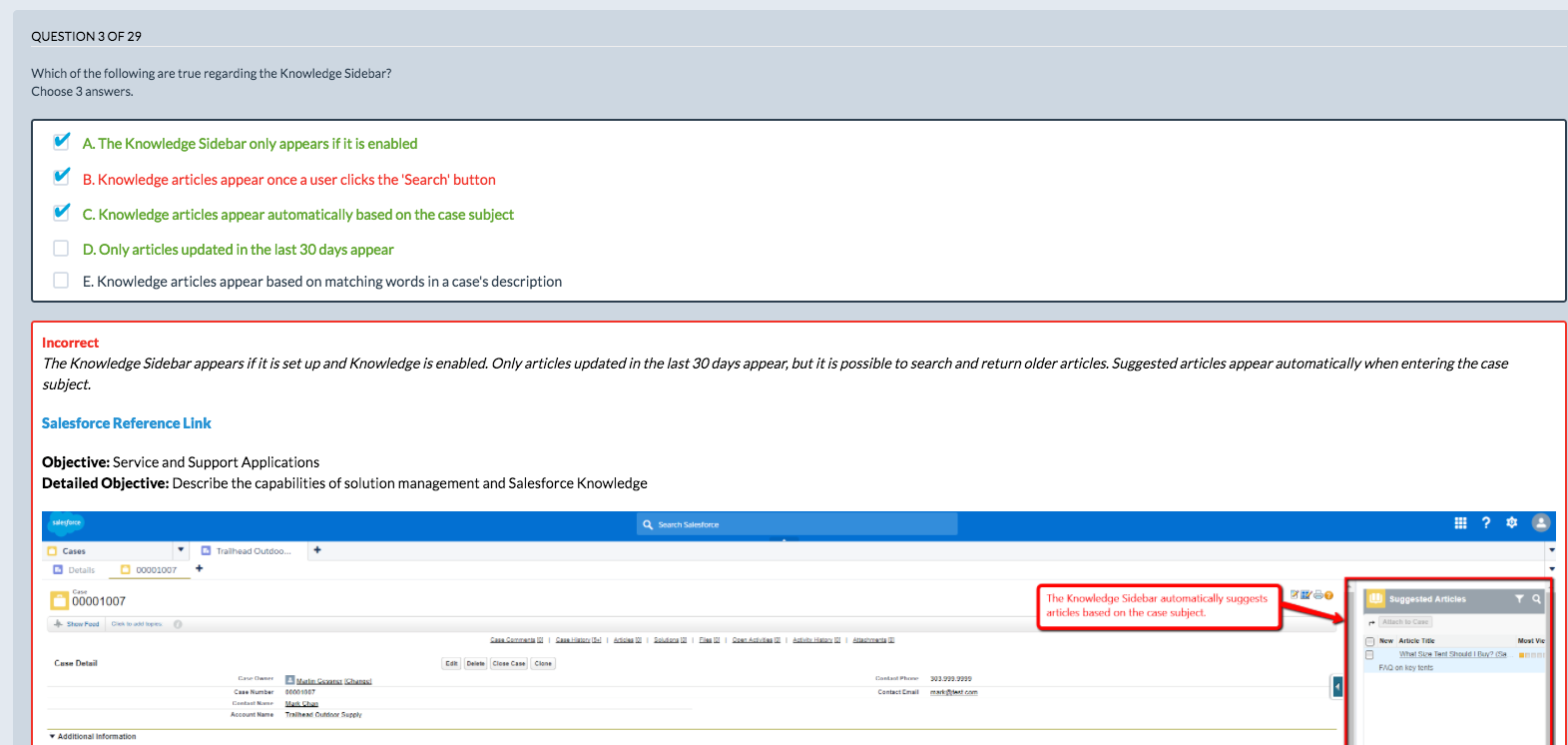
Task: Click answer D option text
Action: tap(239, 250)
